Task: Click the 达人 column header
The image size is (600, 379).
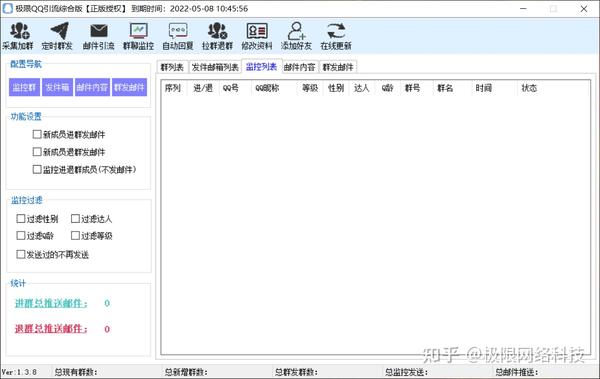Action: (x=362, y=88)
